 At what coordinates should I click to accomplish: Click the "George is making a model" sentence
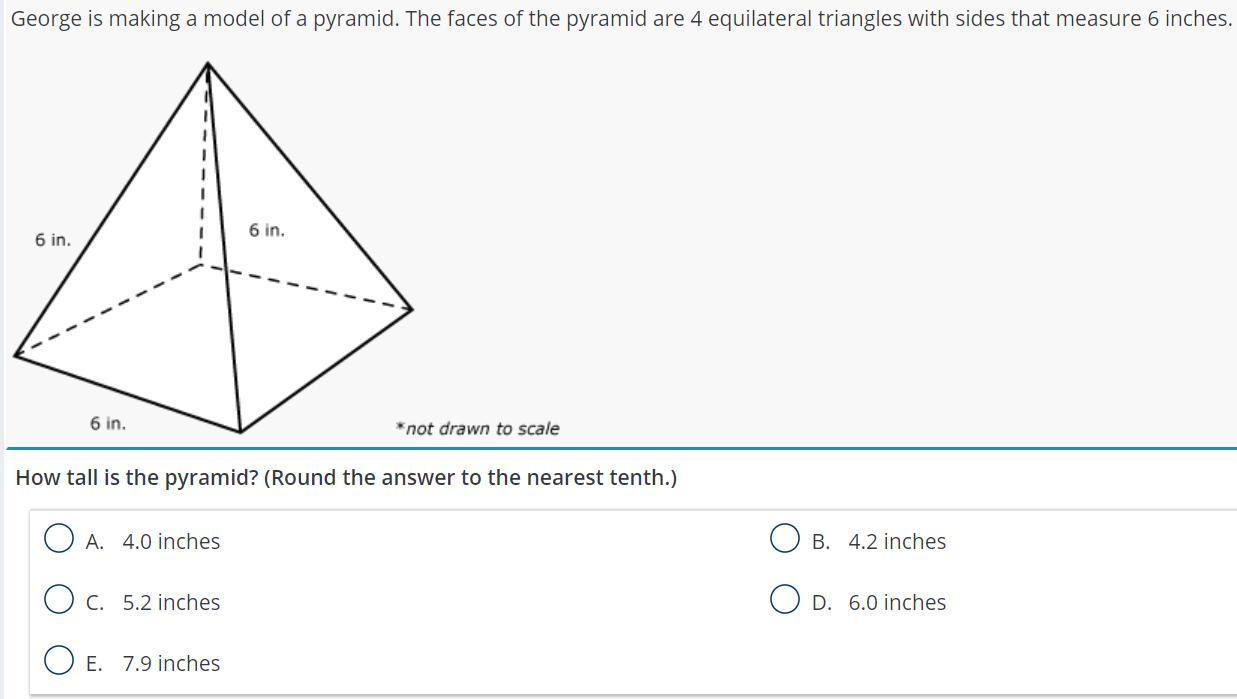point(620,18)
